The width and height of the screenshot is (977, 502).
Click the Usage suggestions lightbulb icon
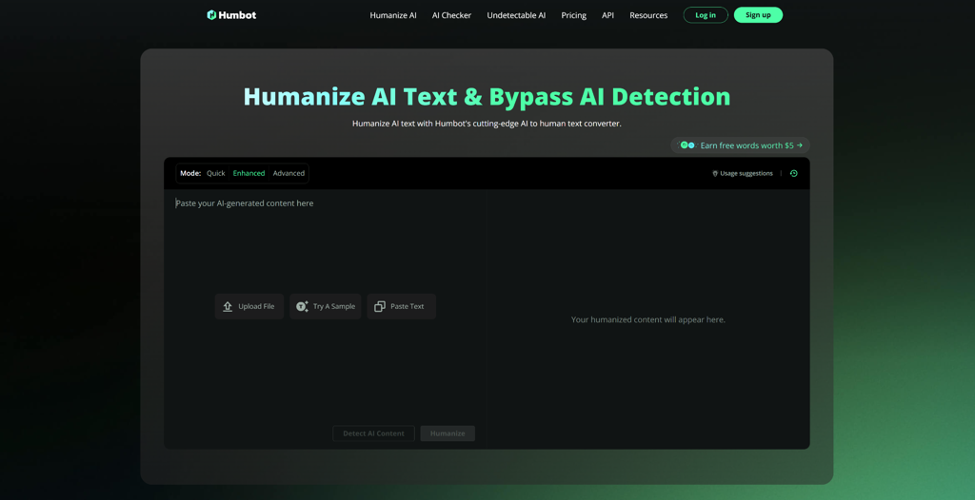tap(715, 174)
